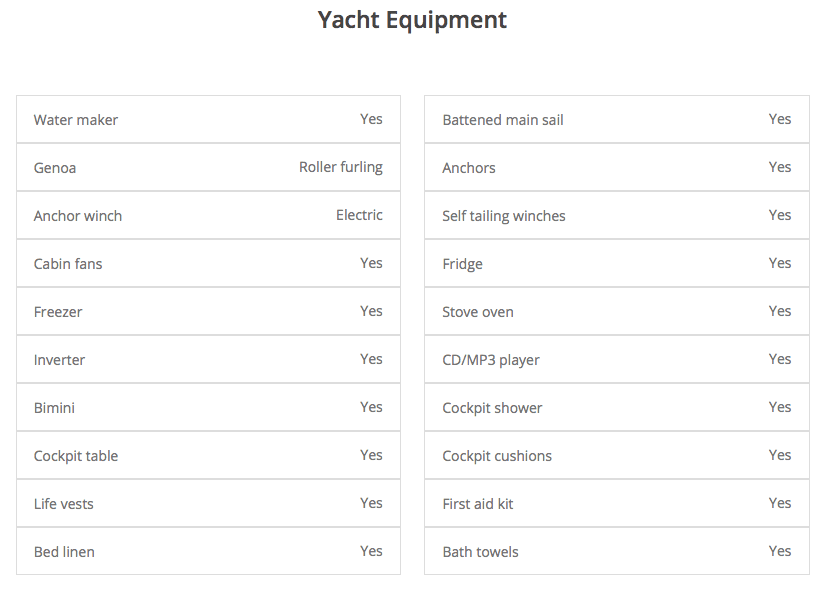Click the Yacht Equipment heading
Screen dimensions: 826x598
click(412, 20)
